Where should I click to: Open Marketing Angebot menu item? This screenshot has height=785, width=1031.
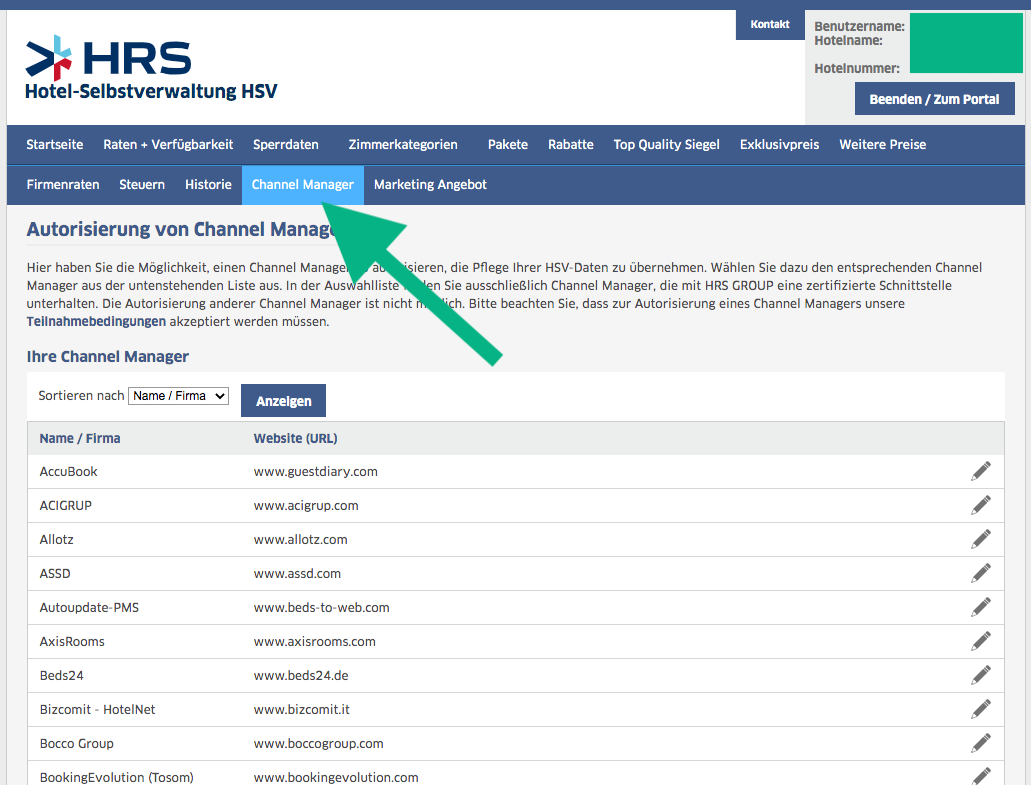[430, 185]
